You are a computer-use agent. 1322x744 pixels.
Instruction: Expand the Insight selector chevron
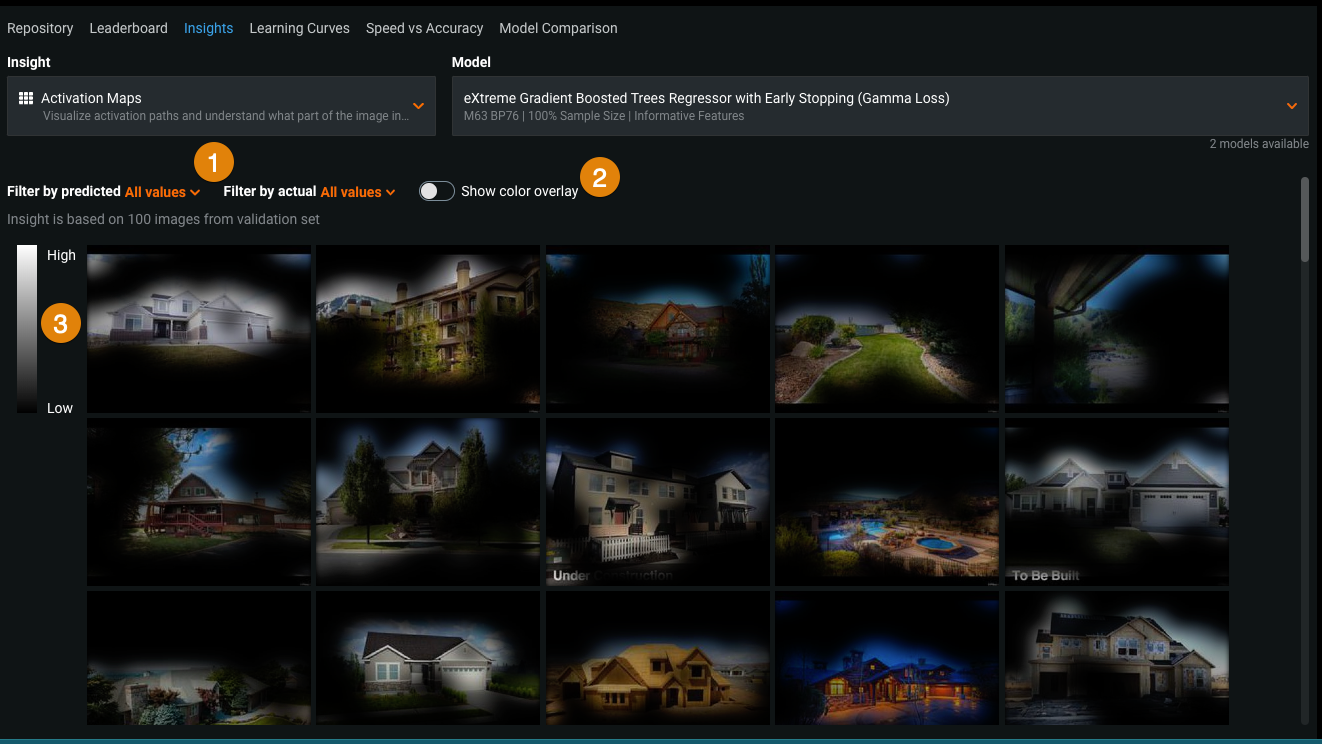[418, 106]
